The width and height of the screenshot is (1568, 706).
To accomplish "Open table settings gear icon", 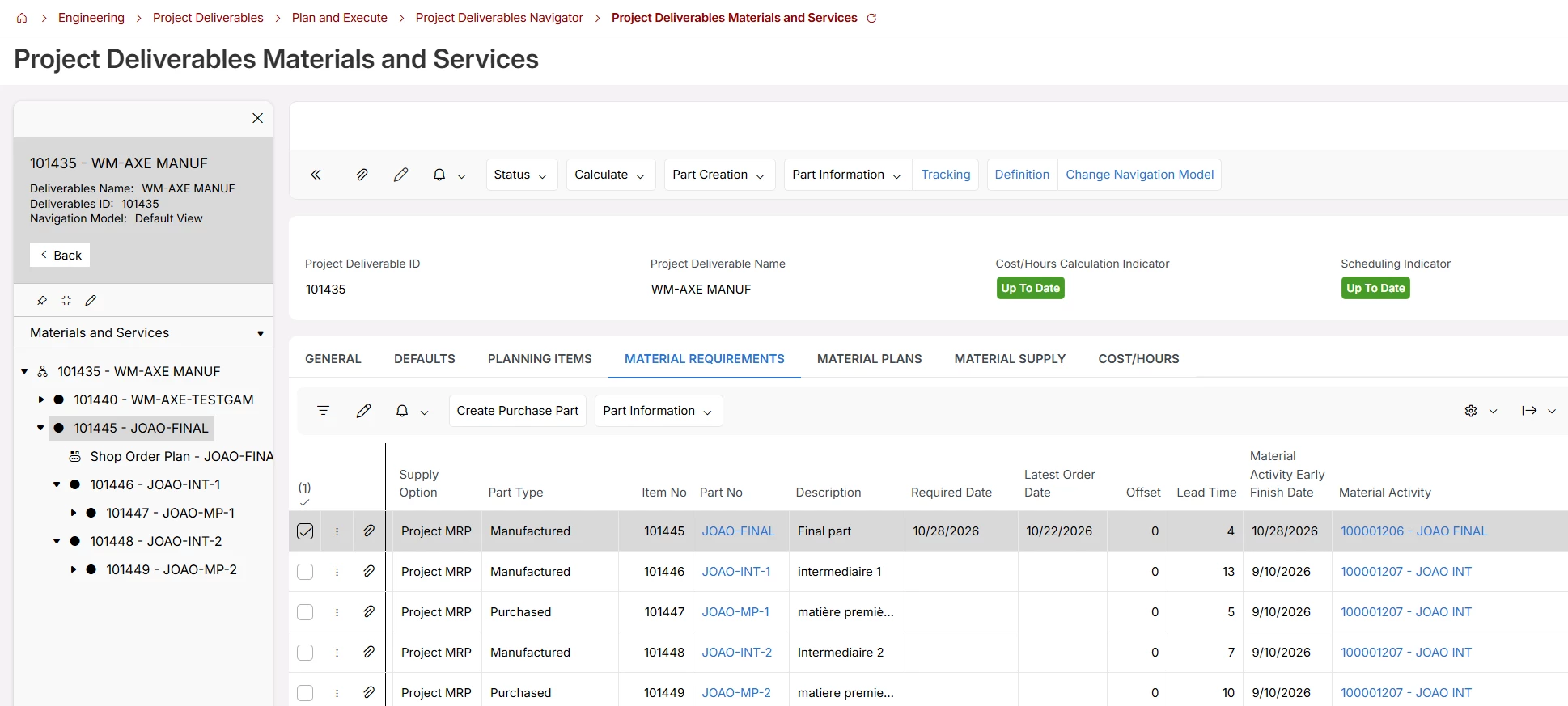I will click(1471, 411).
